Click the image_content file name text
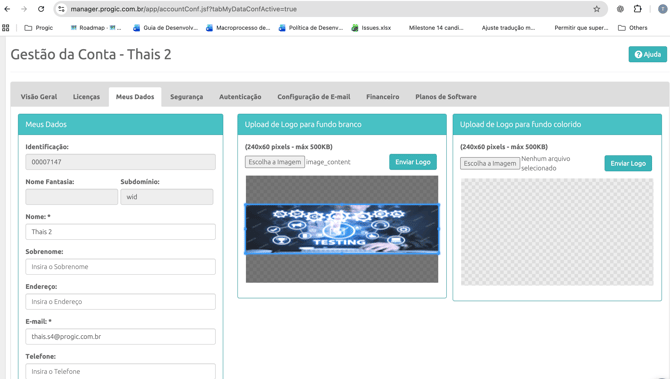670x379 pixels. [x=328, y=162]
